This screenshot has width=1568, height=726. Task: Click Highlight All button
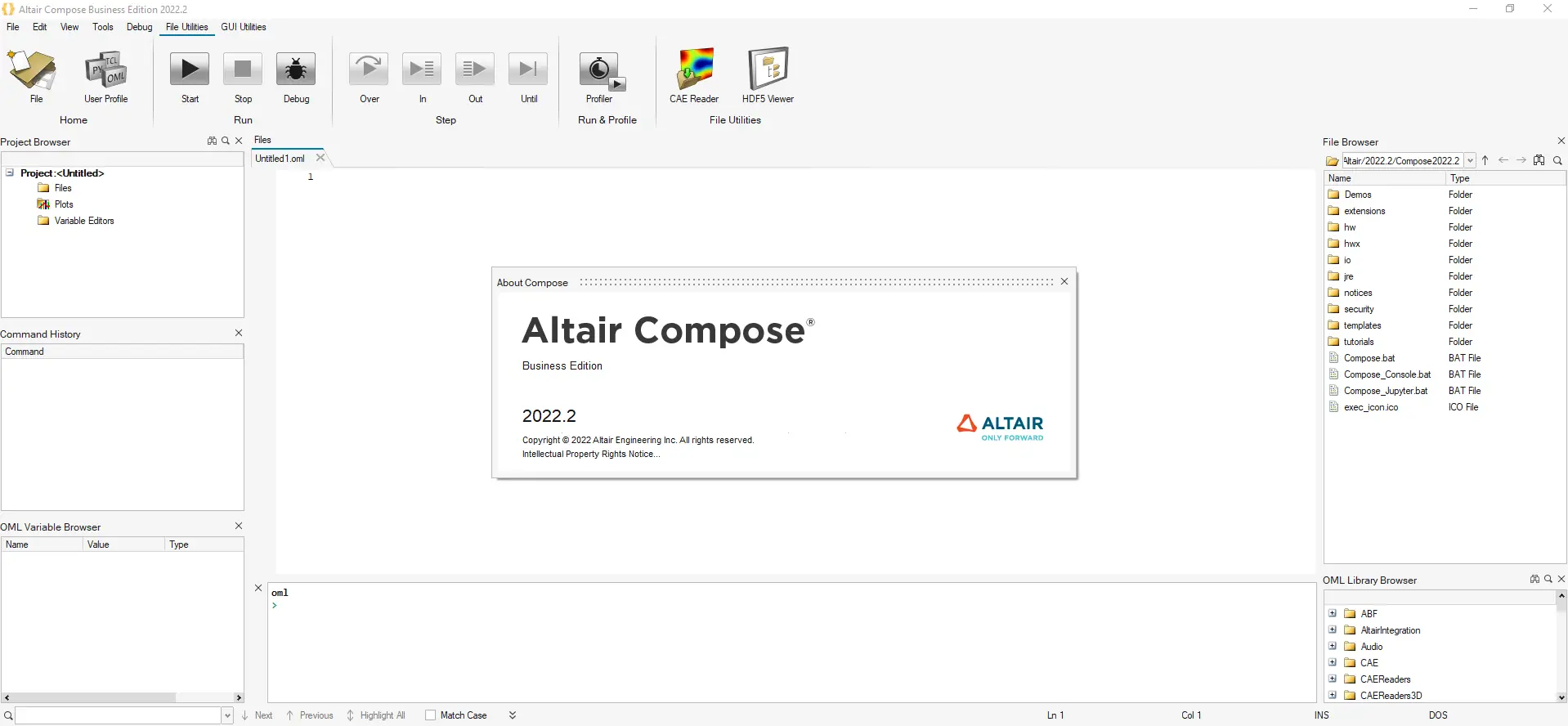tap(376, 715)
